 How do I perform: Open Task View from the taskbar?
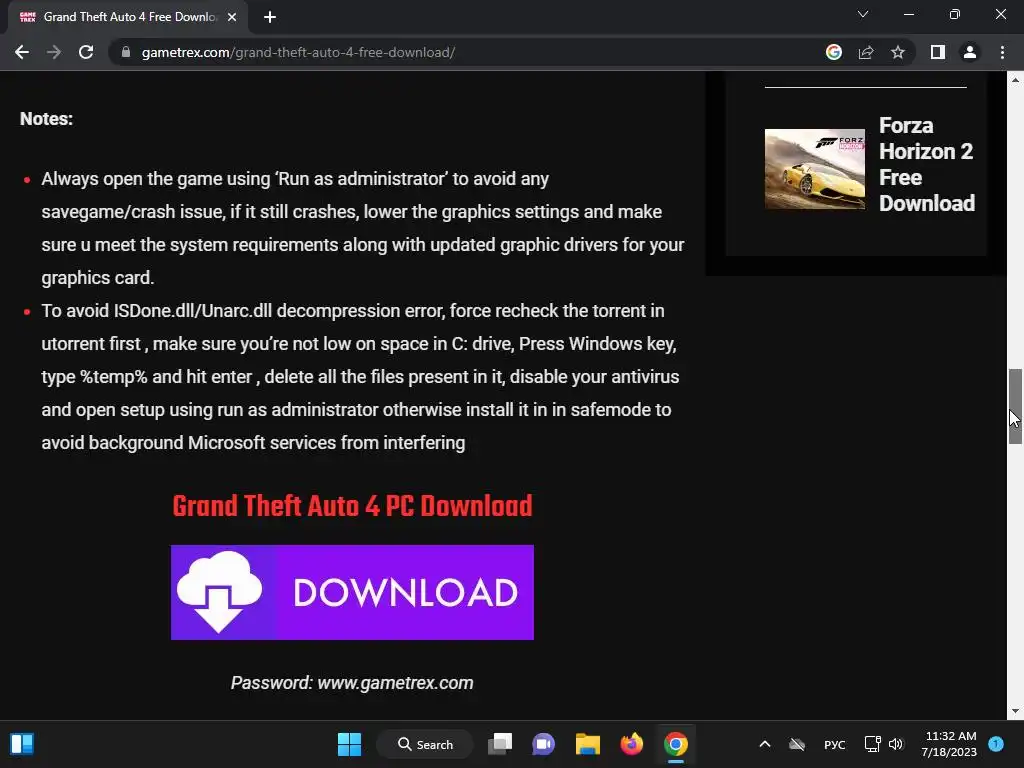pyautogui.click(x=500, y=744)
